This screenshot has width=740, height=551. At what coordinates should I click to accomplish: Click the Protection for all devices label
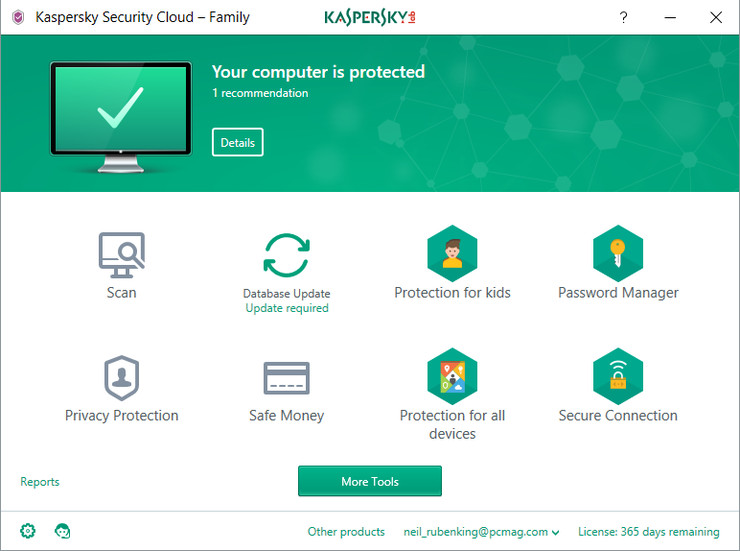(x=452, y=424)
